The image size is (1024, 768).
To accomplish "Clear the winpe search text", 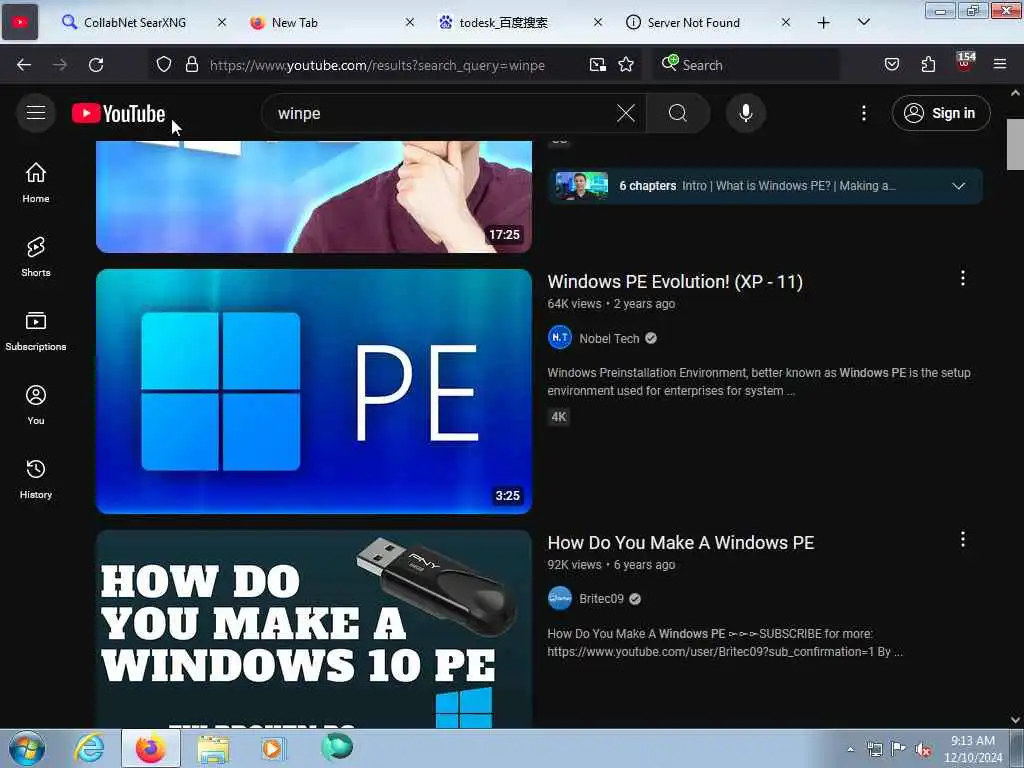I will pos(626,114).
